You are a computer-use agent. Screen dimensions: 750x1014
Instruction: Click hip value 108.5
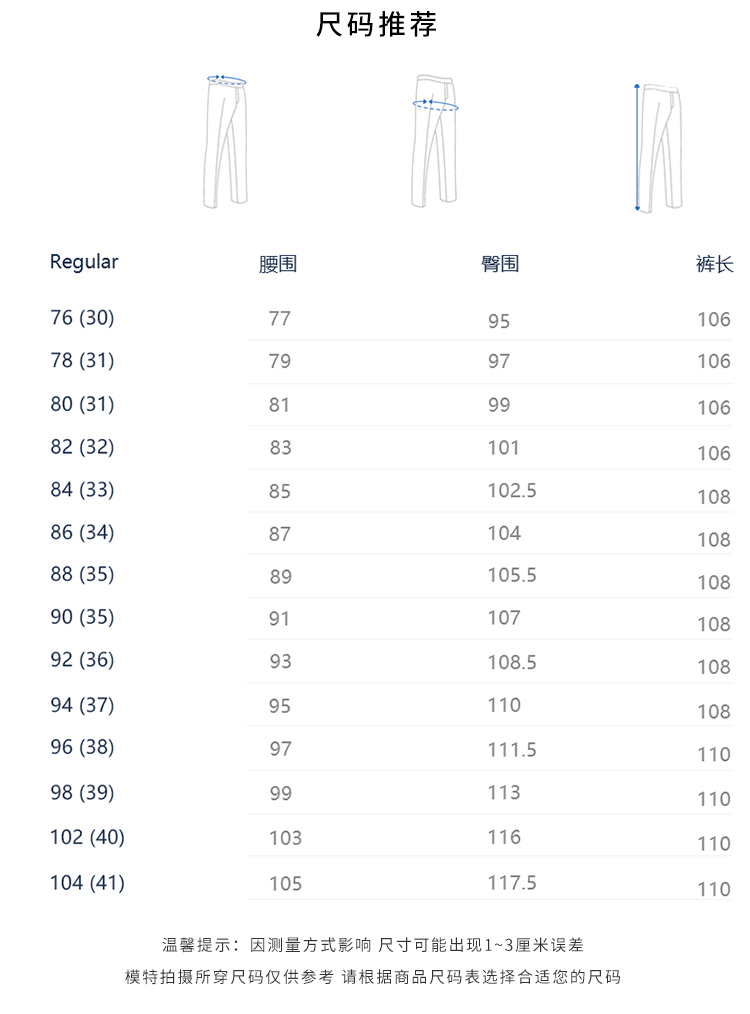(x=512, y=662)
